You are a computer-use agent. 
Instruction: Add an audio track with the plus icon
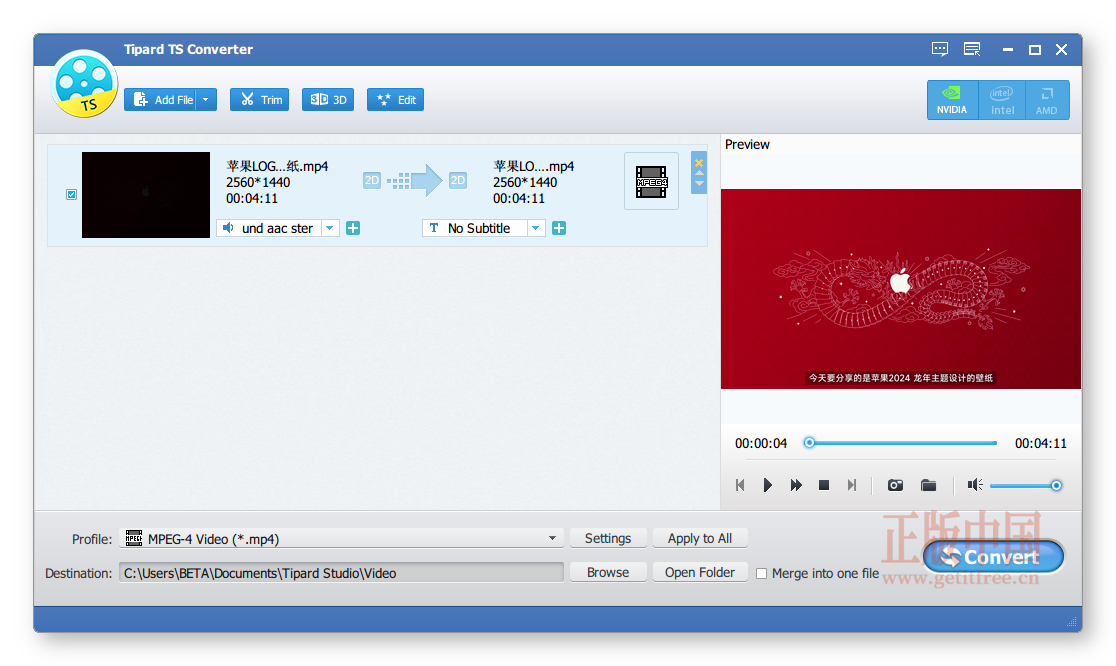(x=352, y=228)
